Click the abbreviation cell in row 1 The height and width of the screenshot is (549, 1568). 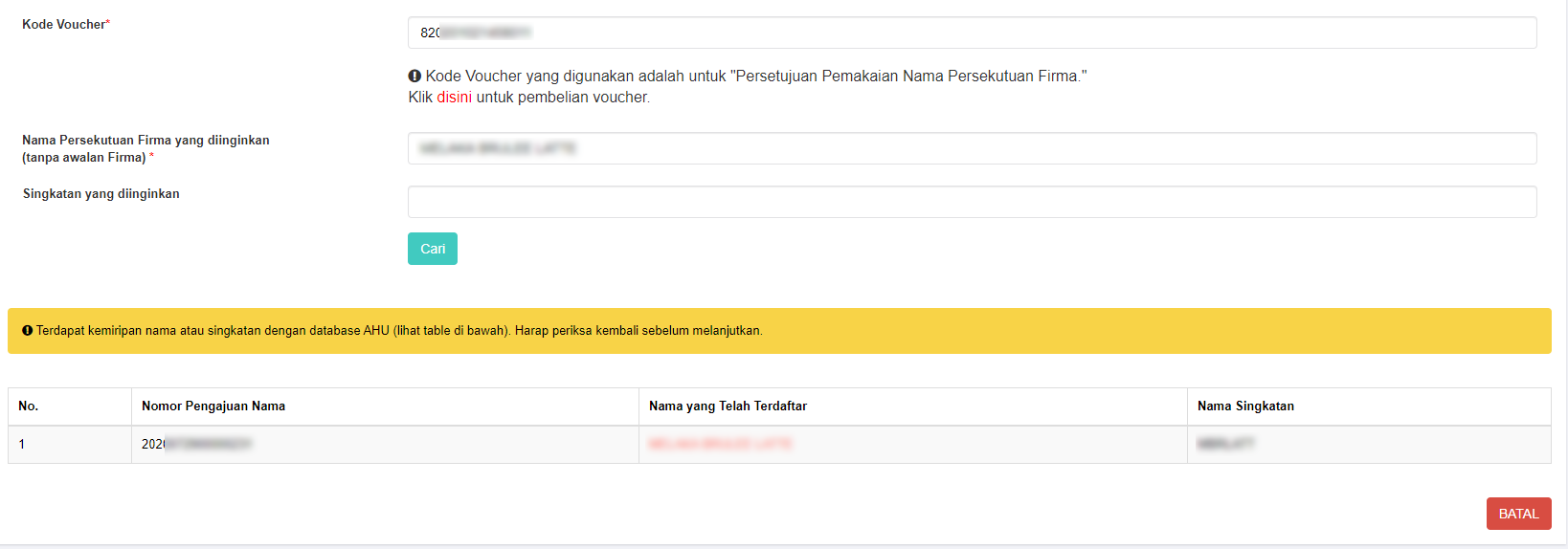coord(1225,445)
